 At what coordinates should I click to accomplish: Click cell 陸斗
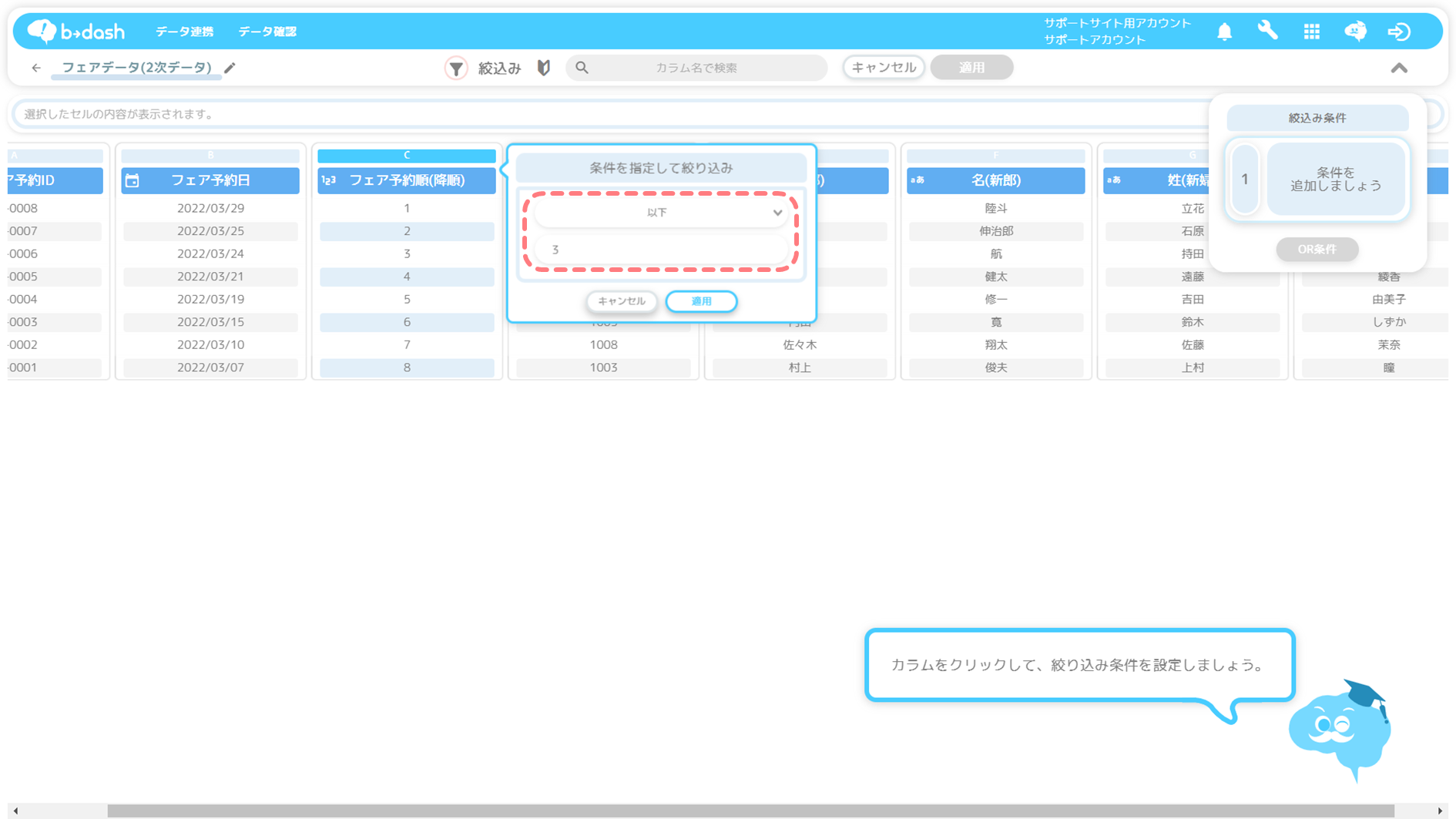(995, 208)
